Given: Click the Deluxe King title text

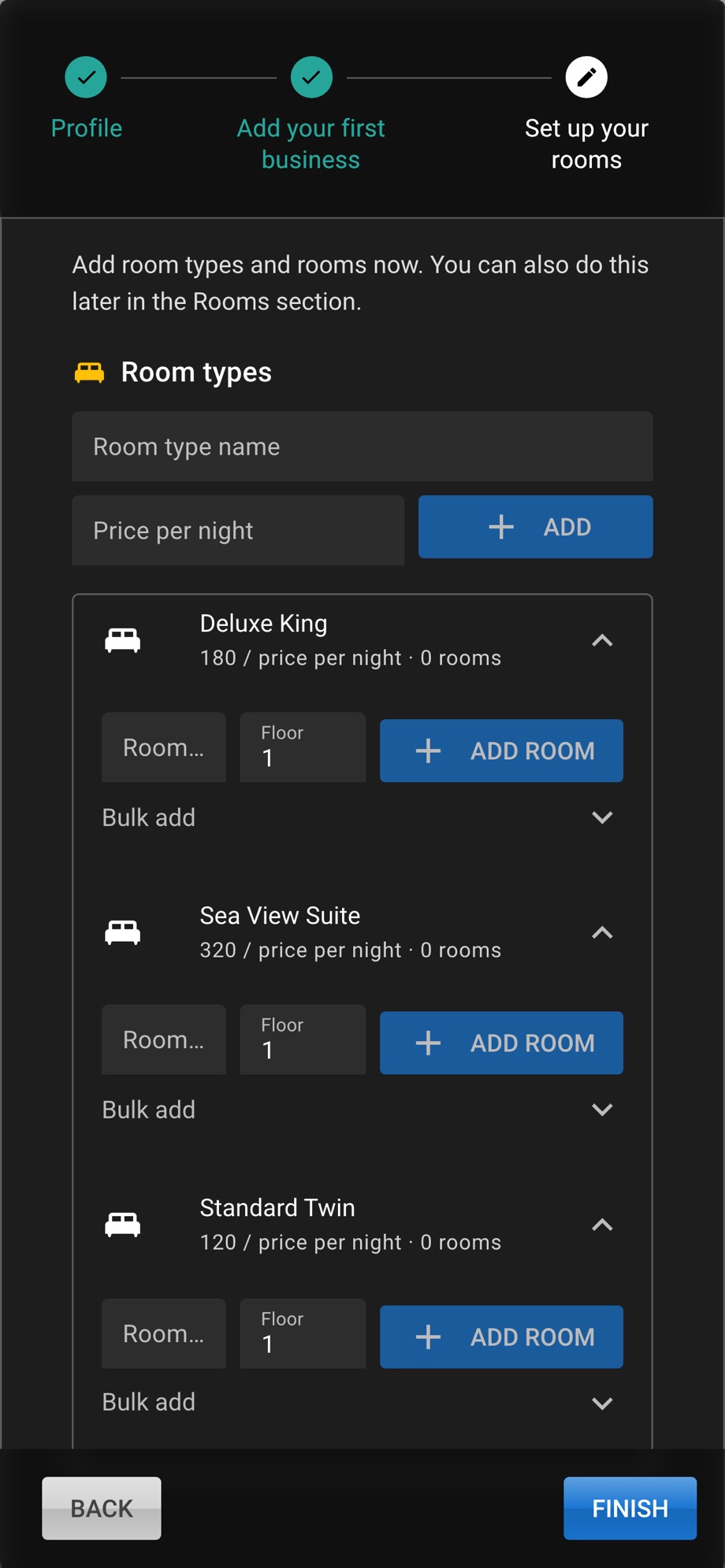Looking at the screenshot, I should point(263,624).
